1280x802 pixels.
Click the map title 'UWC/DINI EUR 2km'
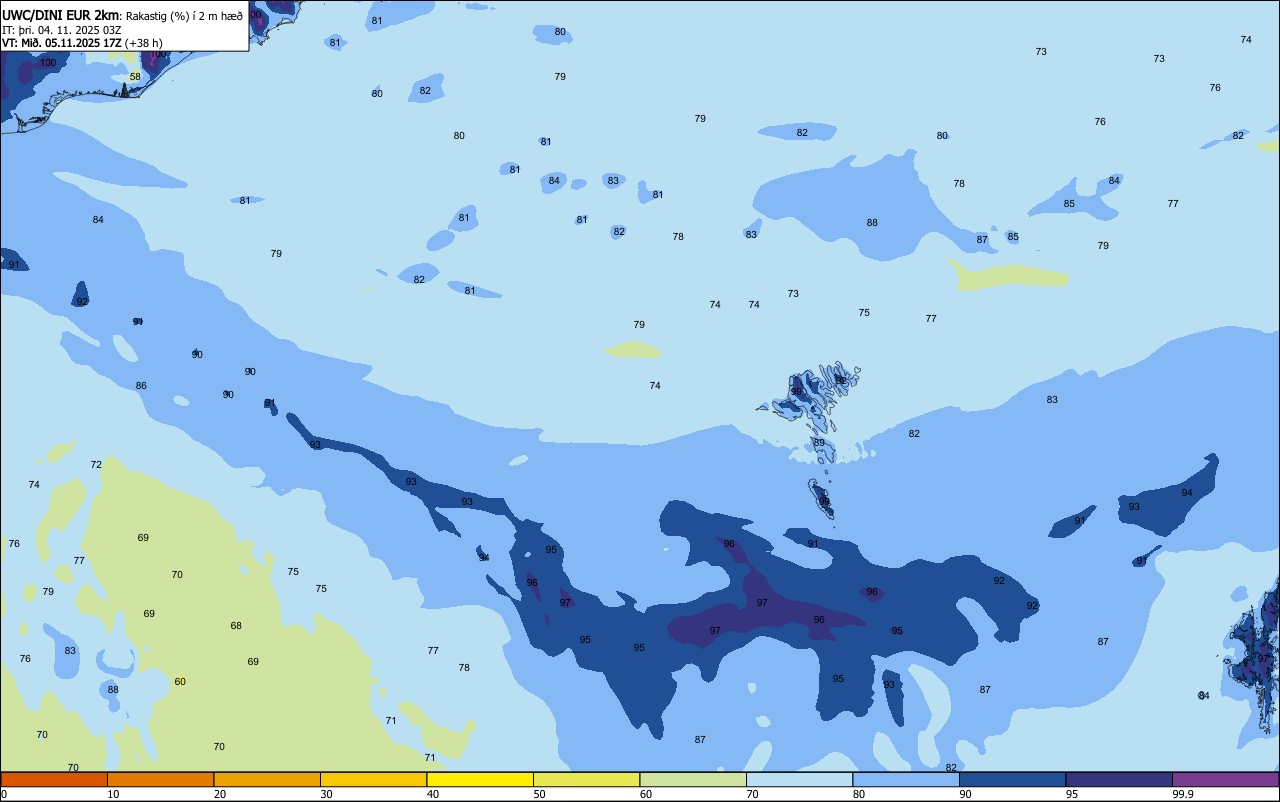[x=61, y=14]
